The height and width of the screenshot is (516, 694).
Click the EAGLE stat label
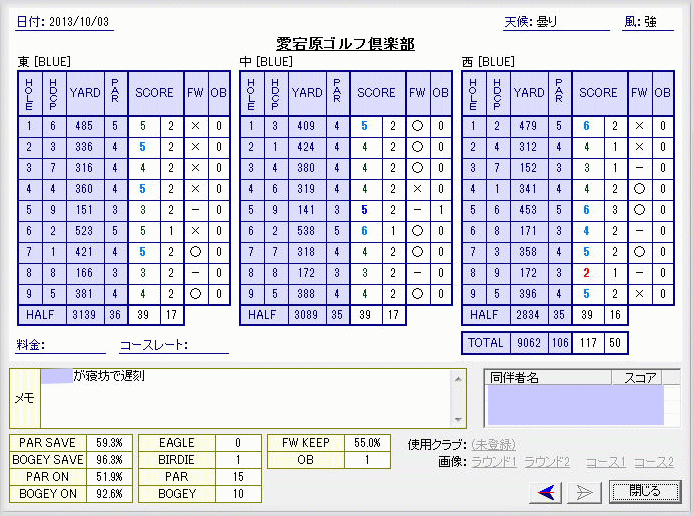point(177,443)
